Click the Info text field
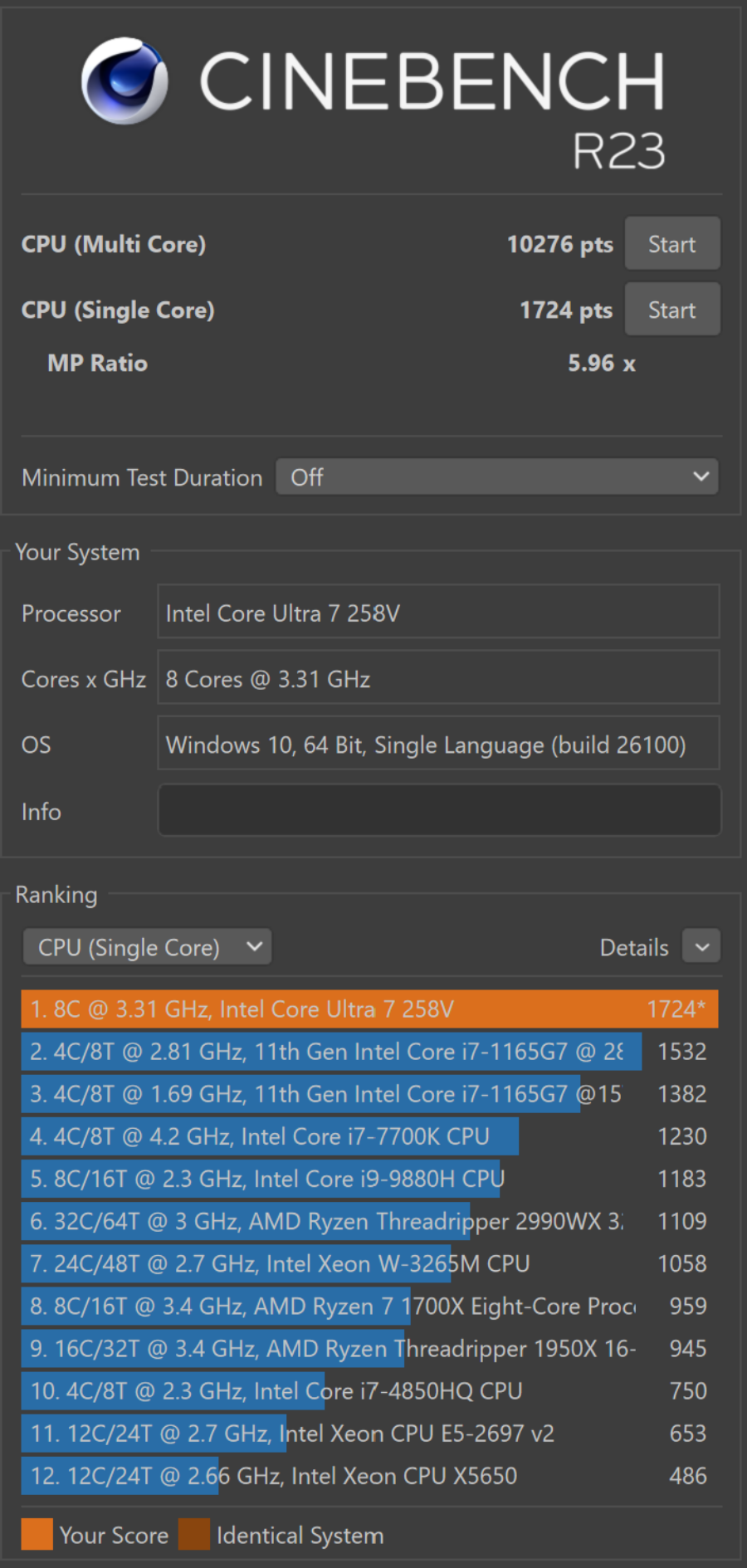 tap(438, 811)
